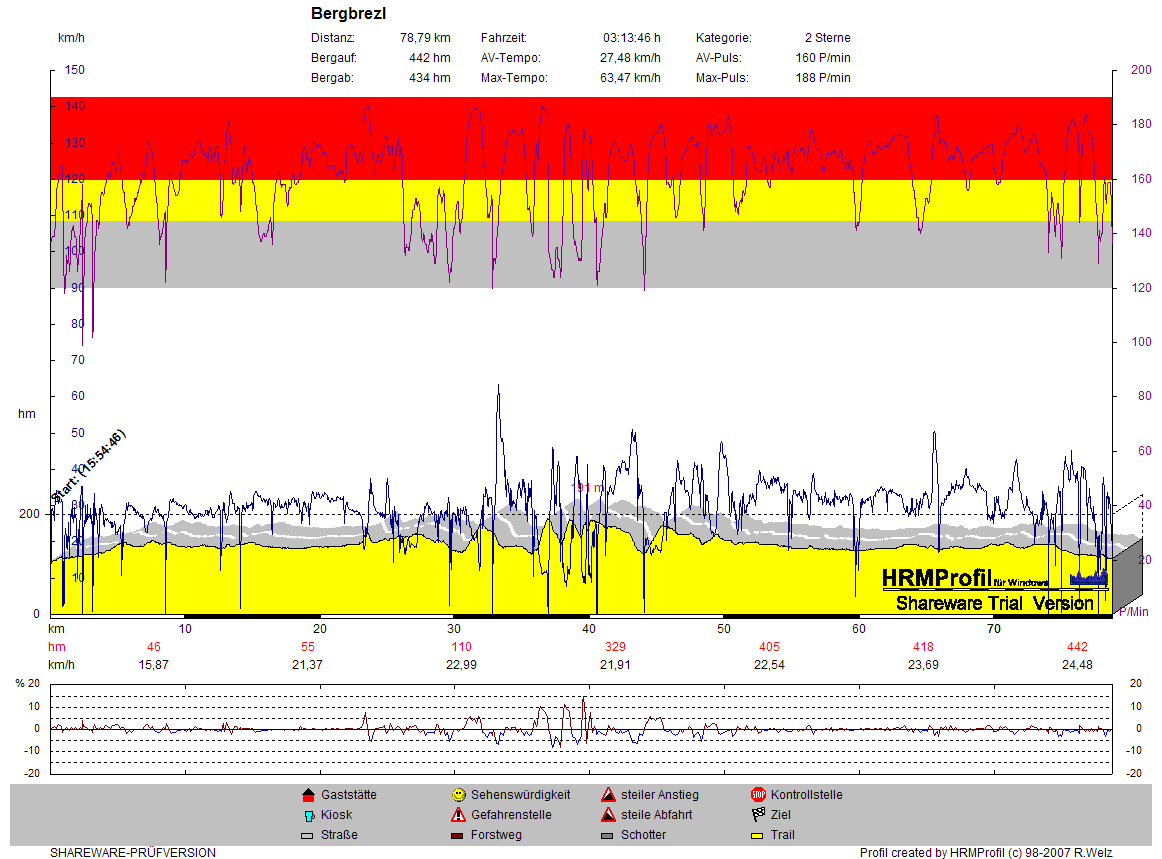Click the dark red Forstweg swatch
1162x859 pixels.
458,835
